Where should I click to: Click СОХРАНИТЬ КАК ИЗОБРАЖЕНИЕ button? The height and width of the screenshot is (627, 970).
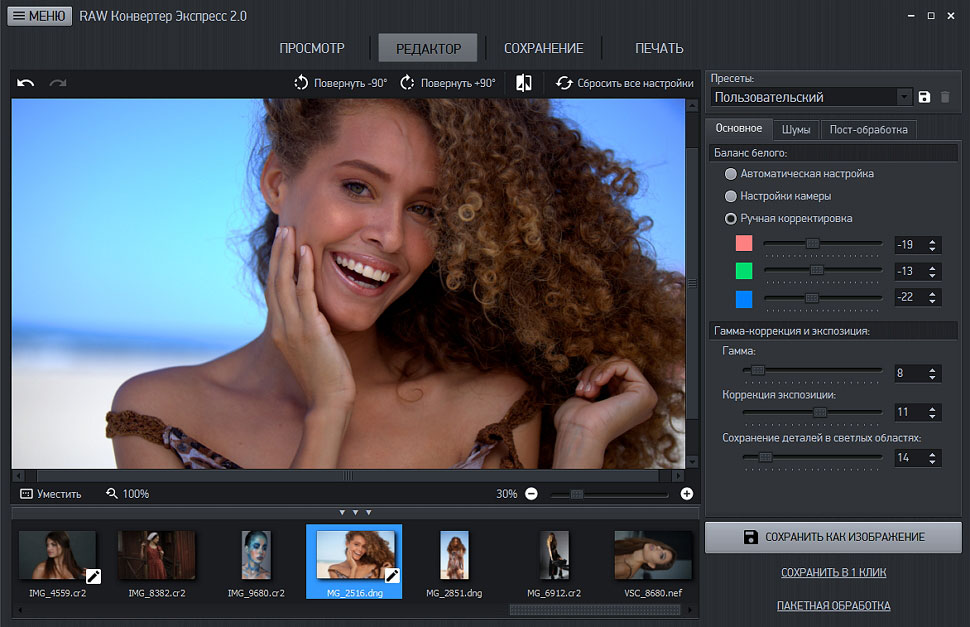point(833,537)
